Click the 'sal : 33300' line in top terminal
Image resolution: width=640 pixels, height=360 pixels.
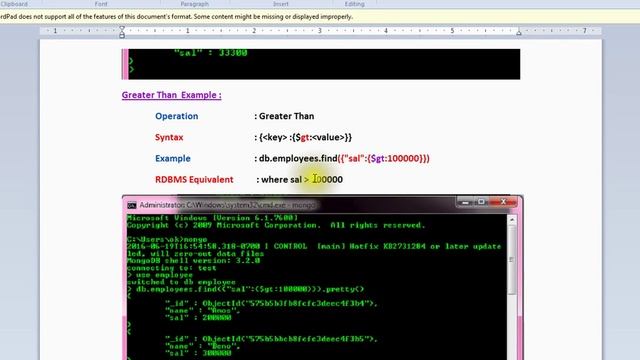(x=210, y=53)
